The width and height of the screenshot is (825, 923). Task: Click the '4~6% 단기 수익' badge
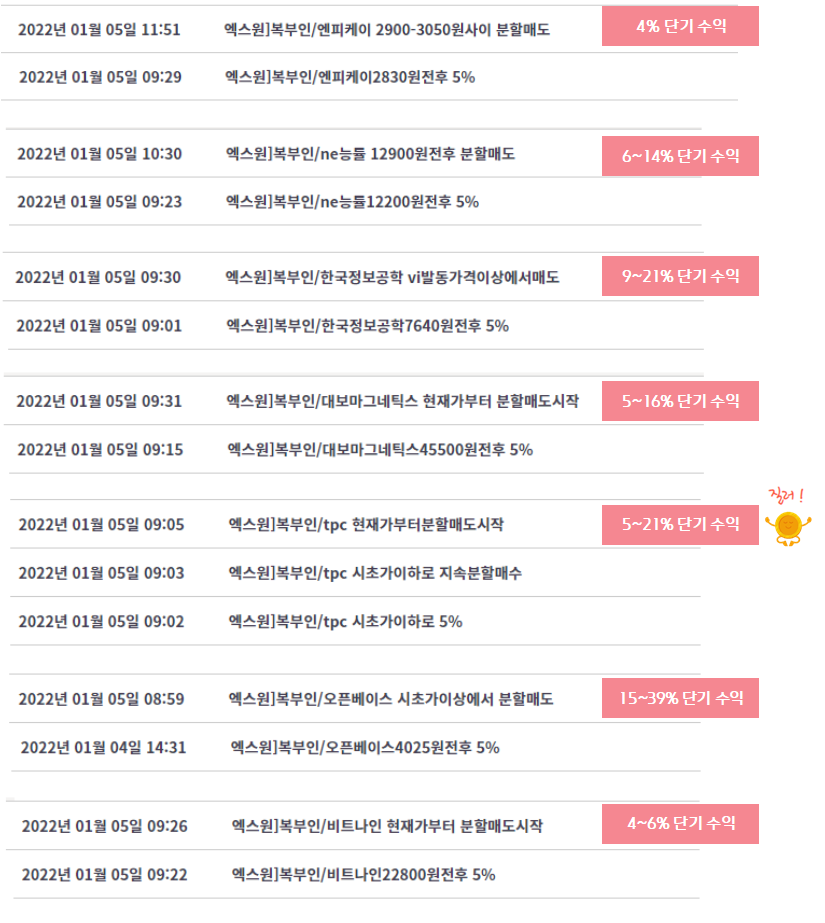pyautogui.click(x=680, y=824)
